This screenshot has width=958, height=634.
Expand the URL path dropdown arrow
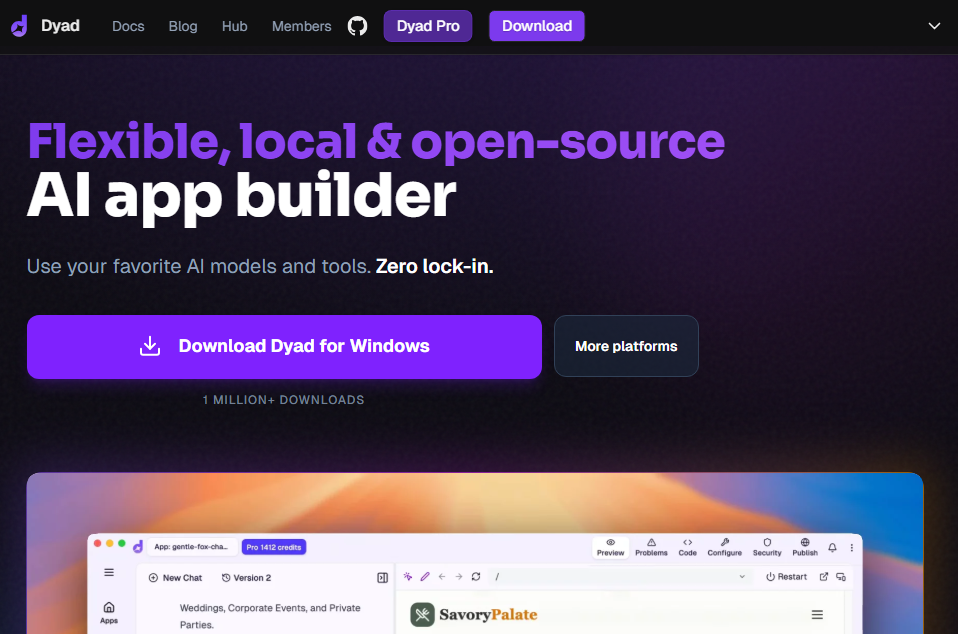tap(742, 577)
